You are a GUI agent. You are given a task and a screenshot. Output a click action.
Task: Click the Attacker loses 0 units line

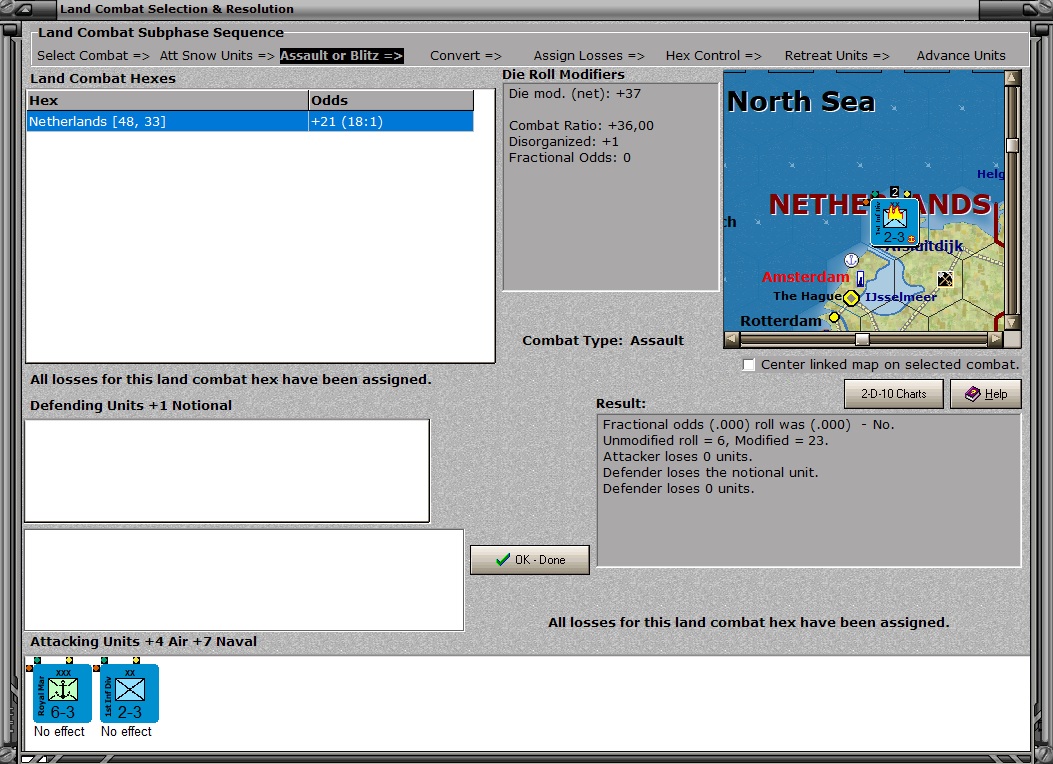[677, 457]
